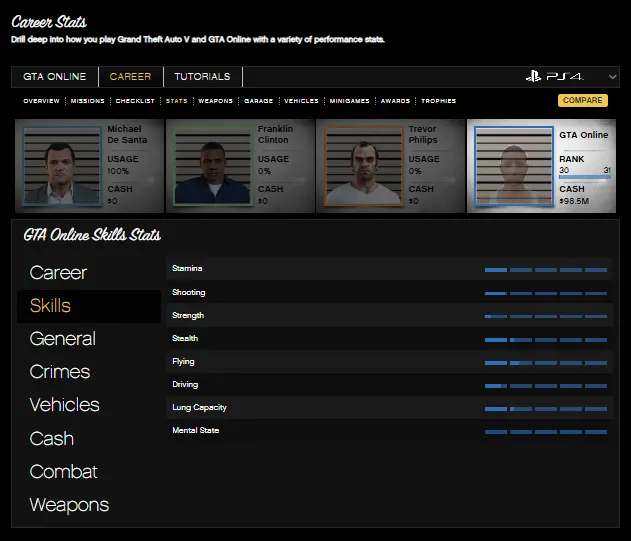Viewport: 631px width, 541px height.
Task: Click the Stamina skill progress bar
Action: pyautogui.click(x=545, y=270)
